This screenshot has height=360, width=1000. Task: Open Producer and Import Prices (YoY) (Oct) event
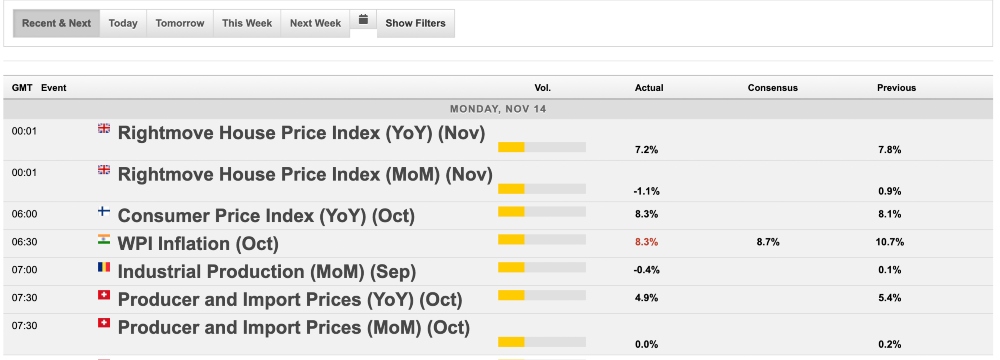pos(290,300)
